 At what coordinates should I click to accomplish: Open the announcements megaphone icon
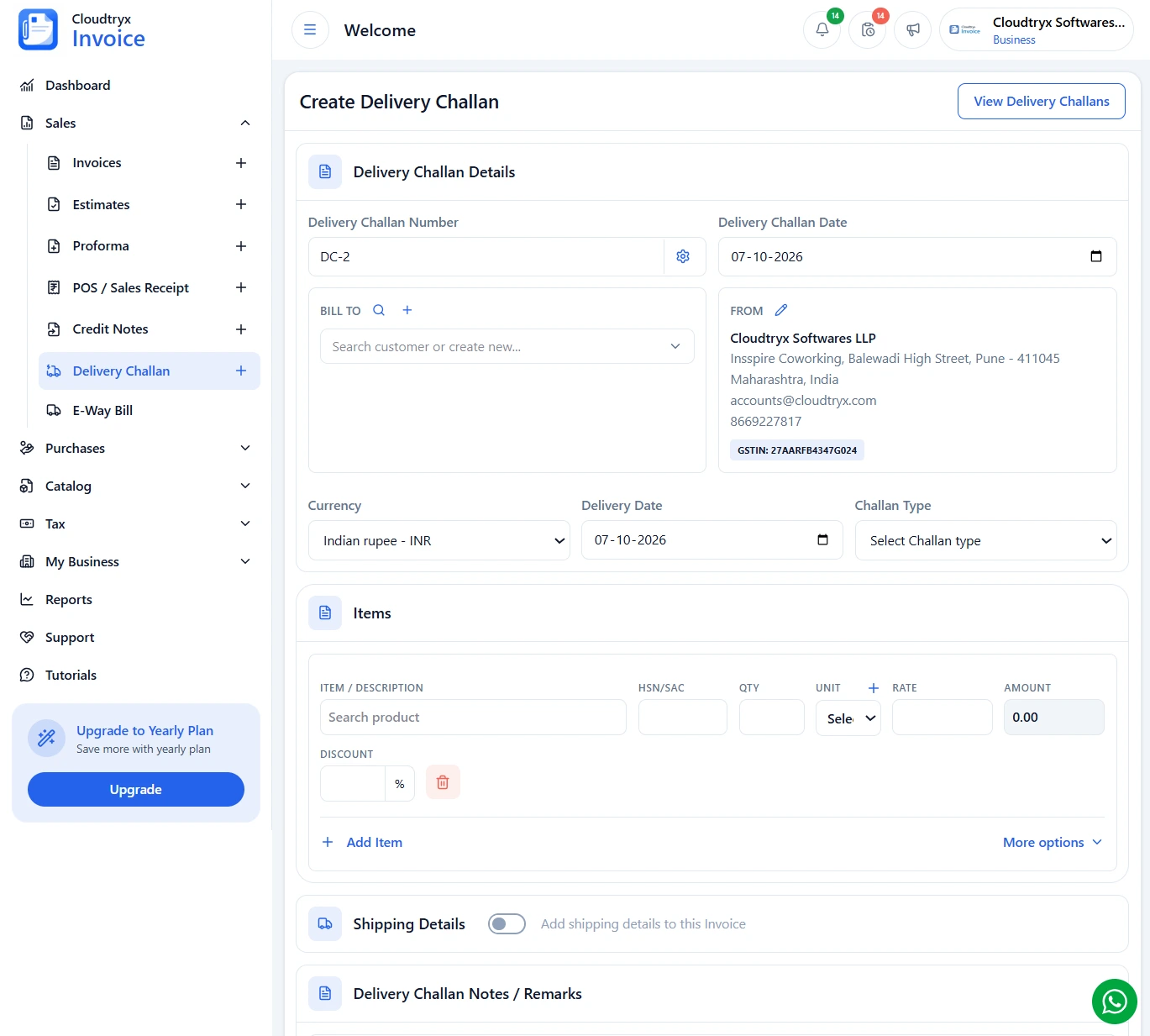coord(913,30)
